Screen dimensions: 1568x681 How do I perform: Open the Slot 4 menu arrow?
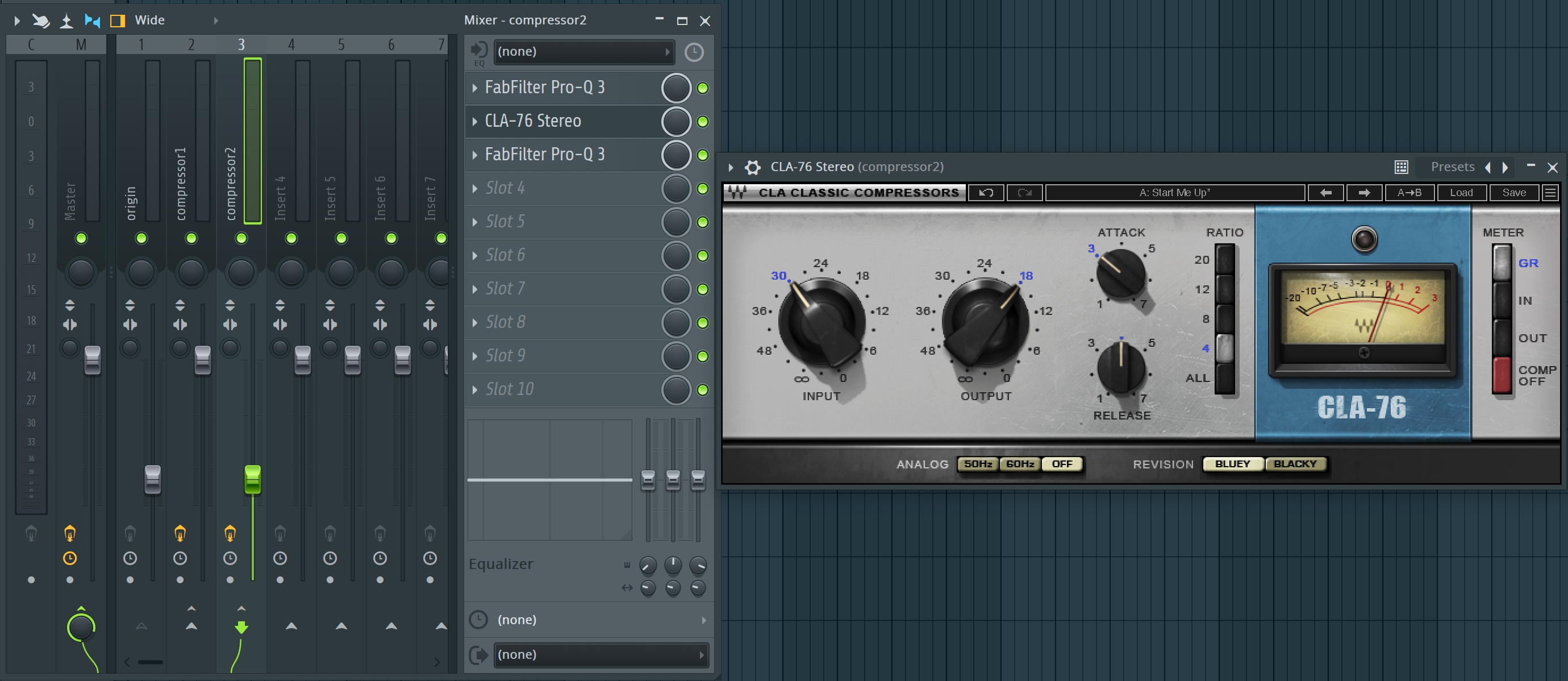(475, 188)
